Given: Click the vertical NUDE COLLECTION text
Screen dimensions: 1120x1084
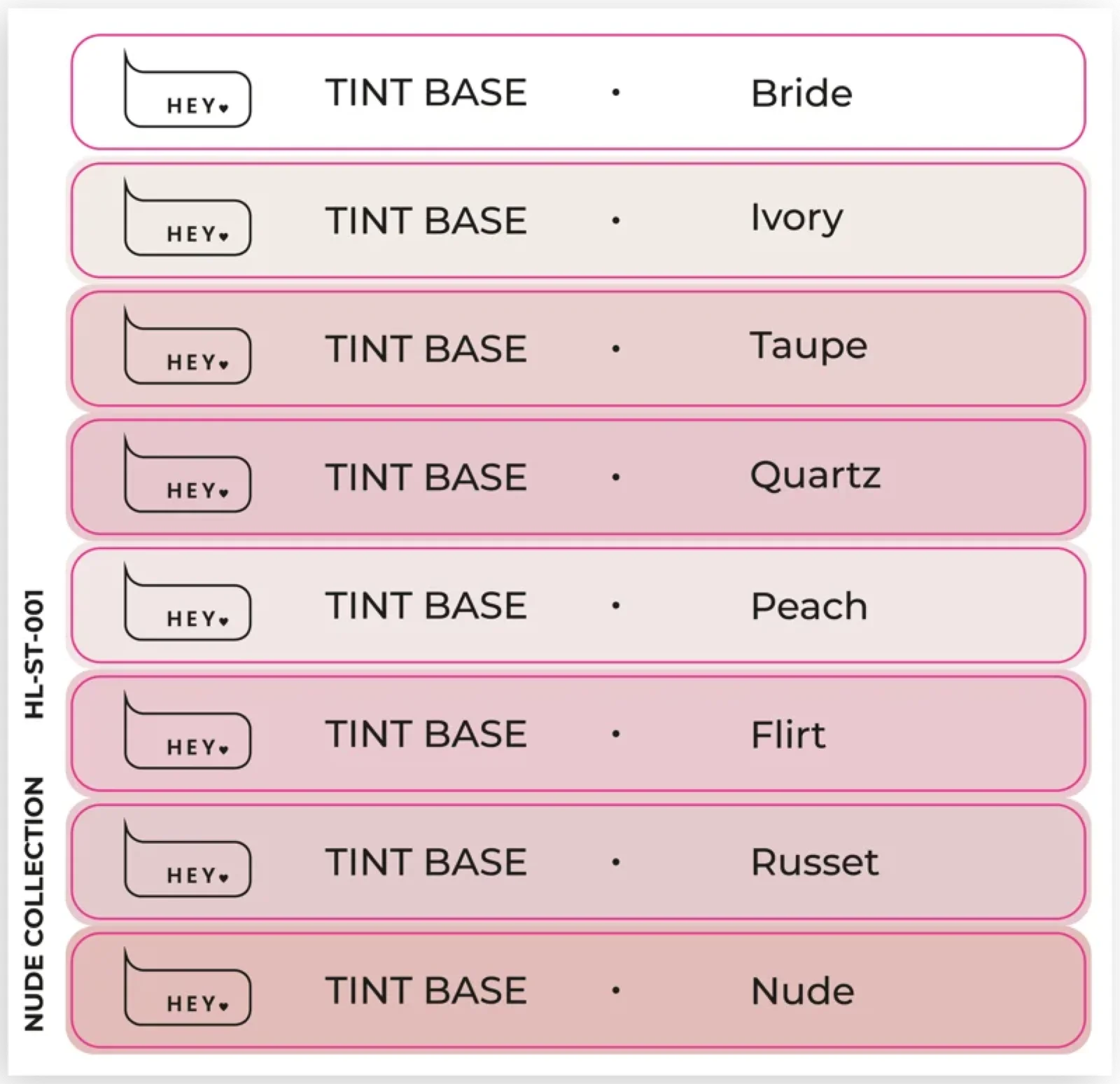Looking at the screenshot, I should (x=34, y=903).
